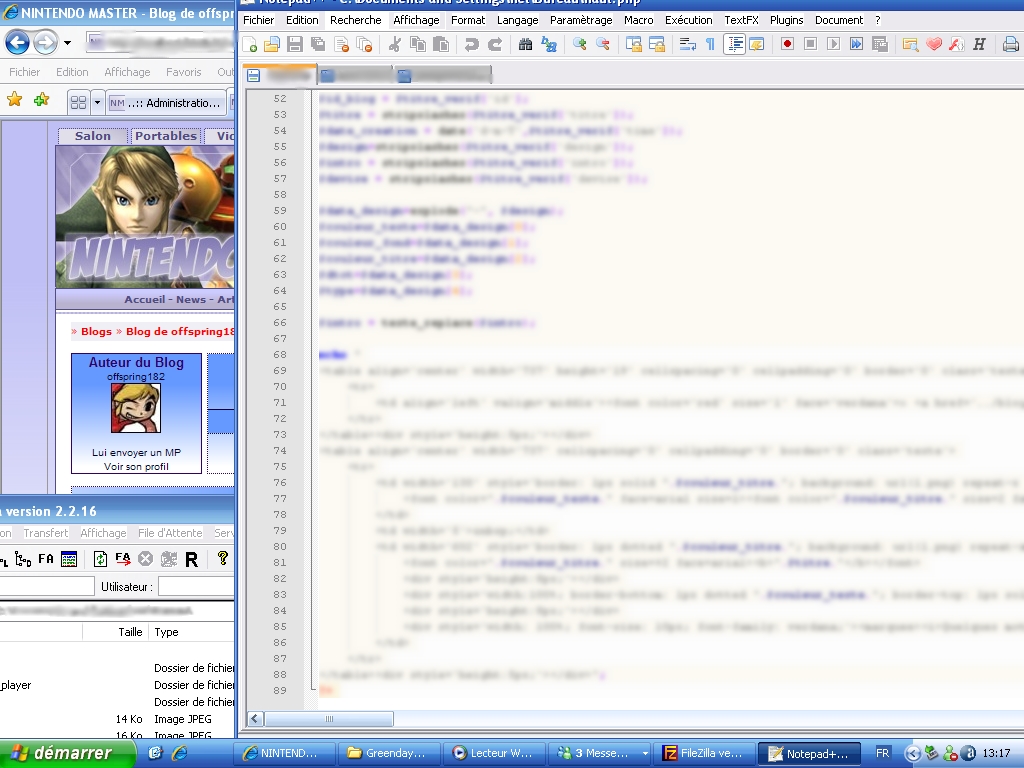Open the Langage menu

click(x=518, y=20)
